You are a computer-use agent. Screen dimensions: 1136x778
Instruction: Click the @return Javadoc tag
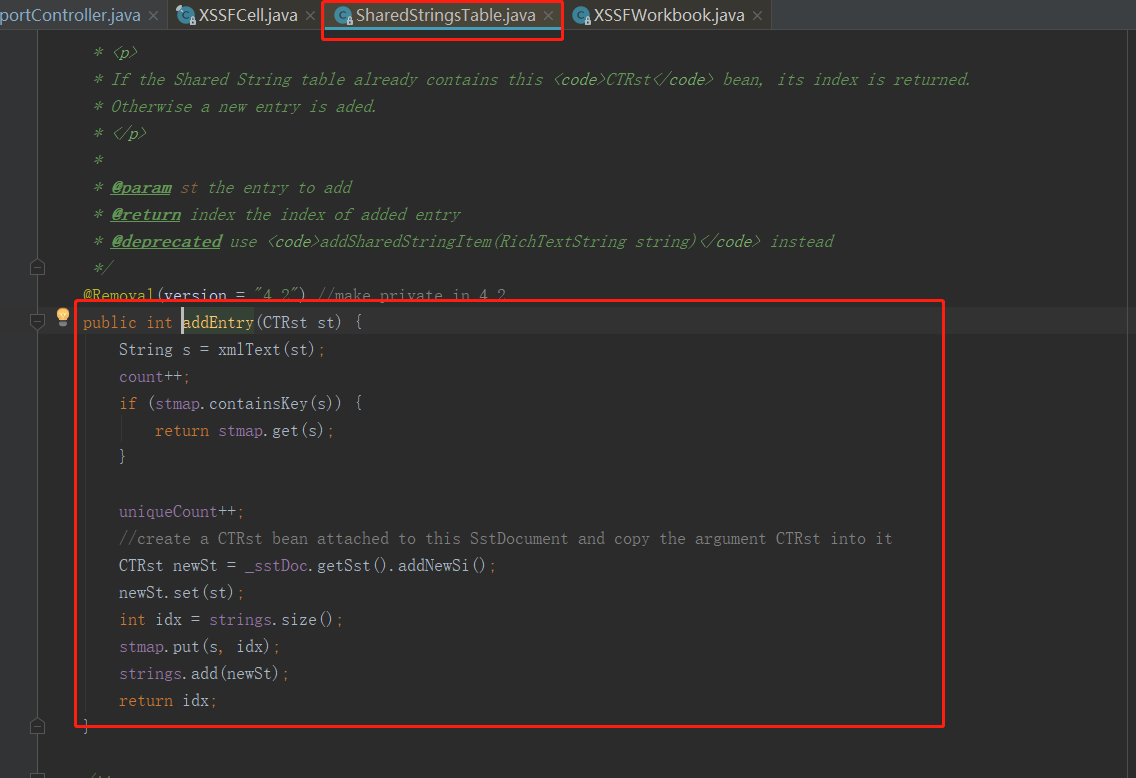pos(146,214)
